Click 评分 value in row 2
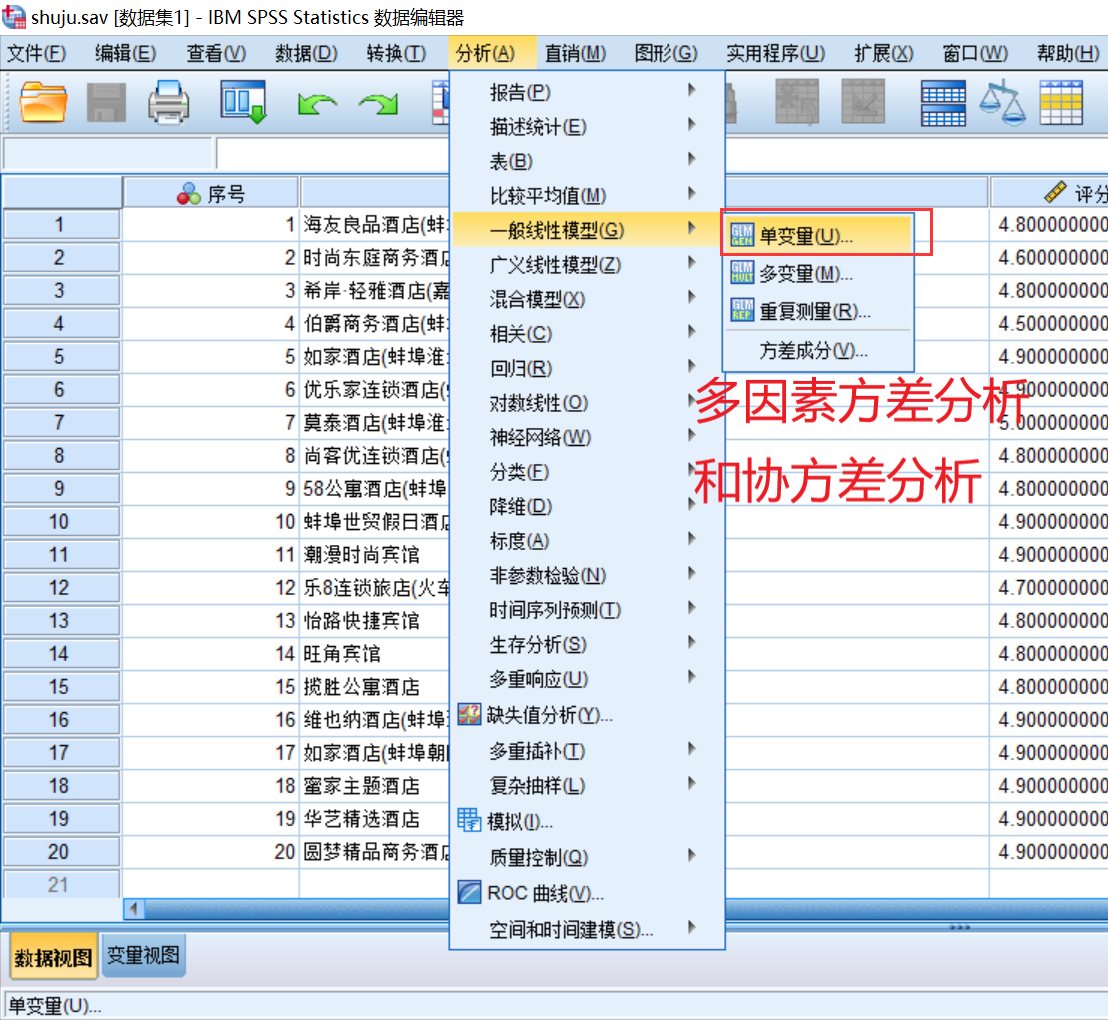Screen dimensions: 1108x1020 [1049, 257]
